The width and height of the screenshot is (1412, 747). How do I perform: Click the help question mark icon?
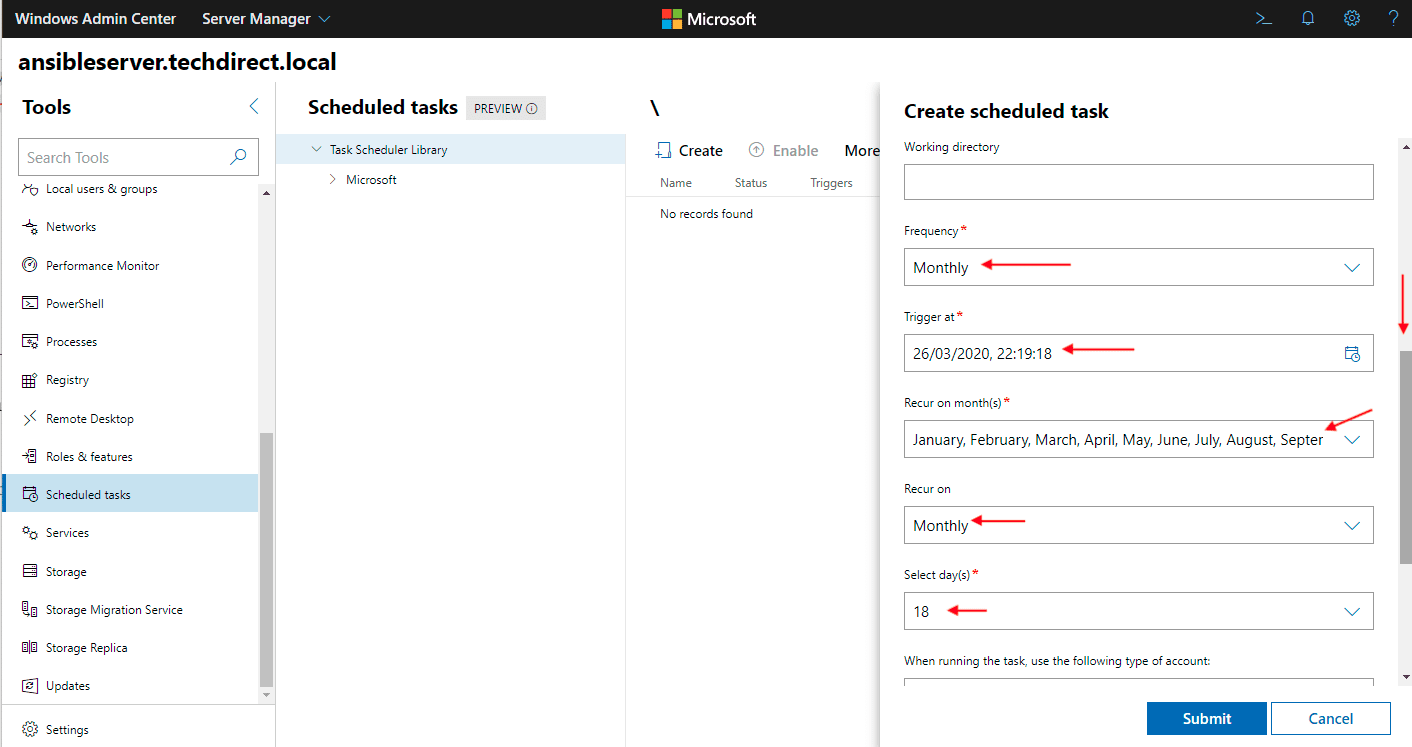[x=1393, y=18]
